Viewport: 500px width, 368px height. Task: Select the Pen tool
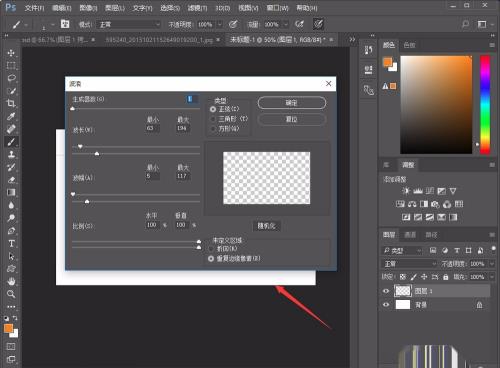click(11, 231)
